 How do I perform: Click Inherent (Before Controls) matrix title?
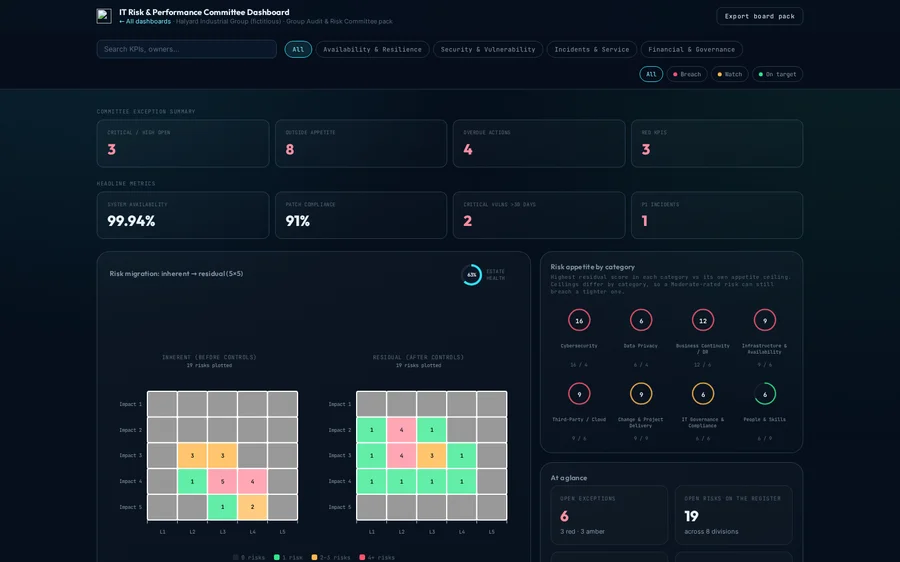[x=209, y=357]
